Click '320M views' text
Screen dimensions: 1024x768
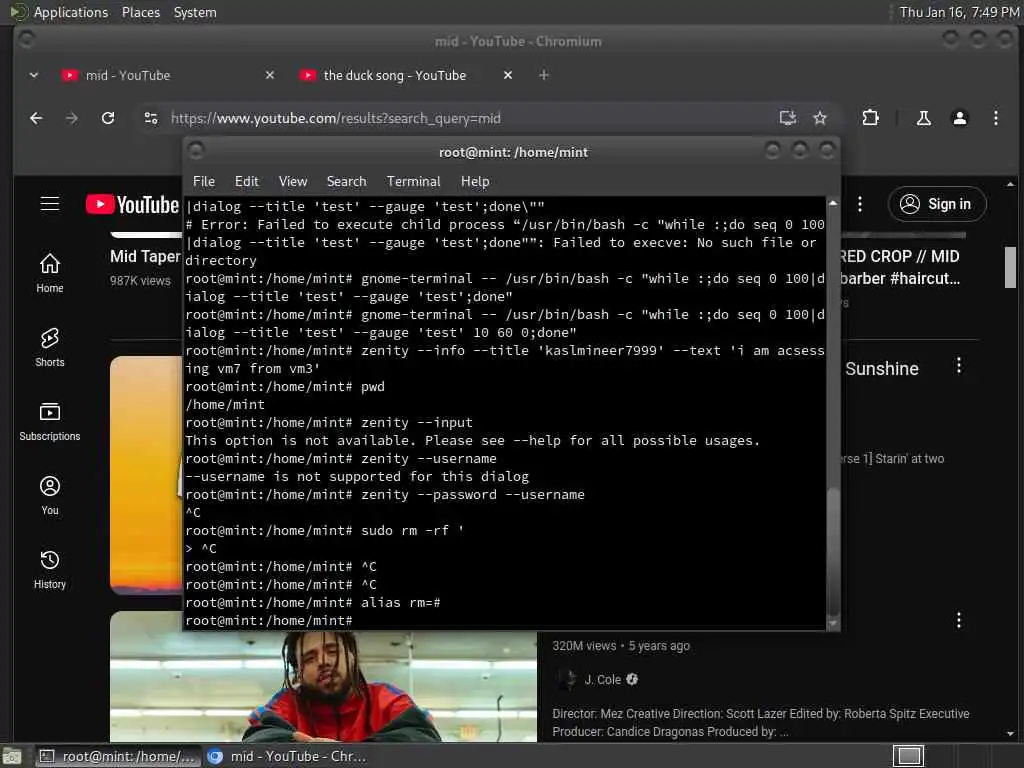(584, 646)
